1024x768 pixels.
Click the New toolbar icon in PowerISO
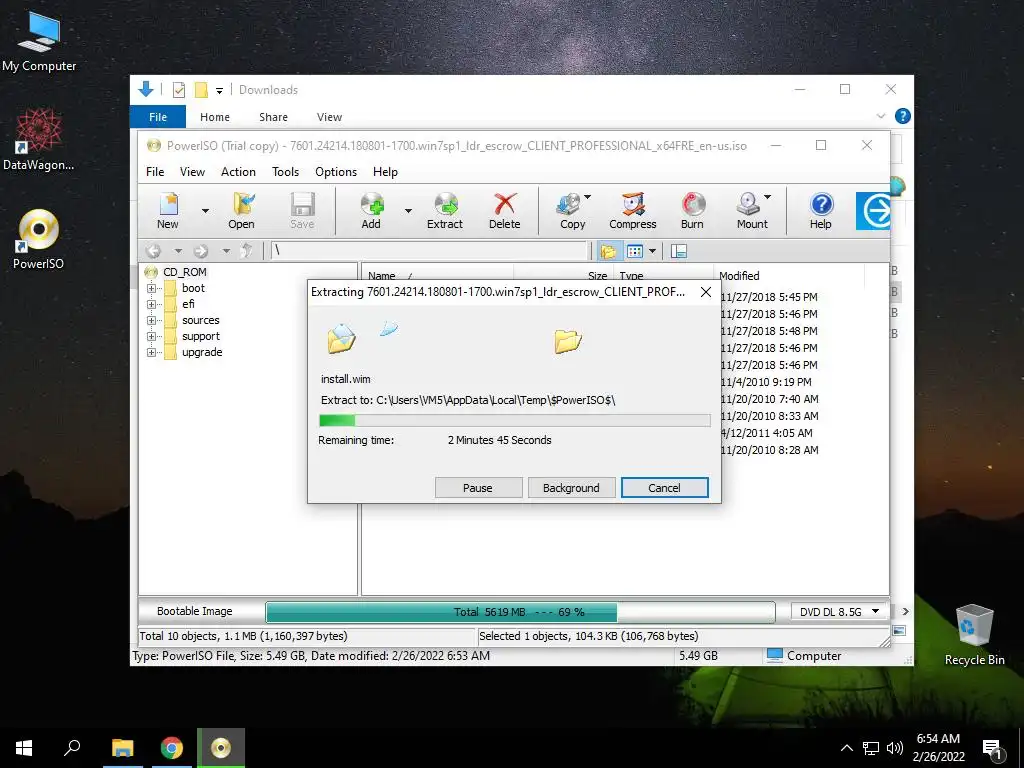pos(168,210)
